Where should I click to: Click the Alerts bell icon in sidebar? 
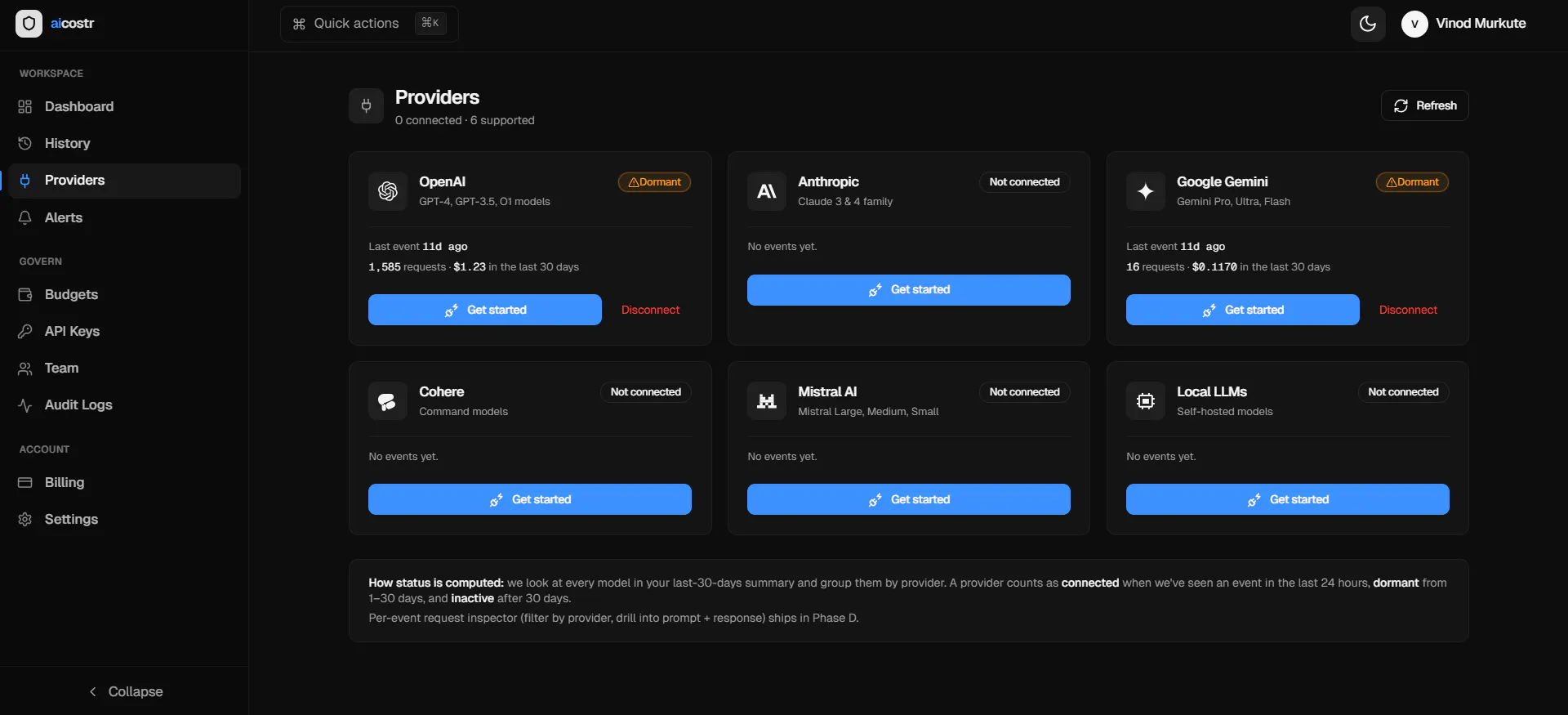tap(25, 218)
